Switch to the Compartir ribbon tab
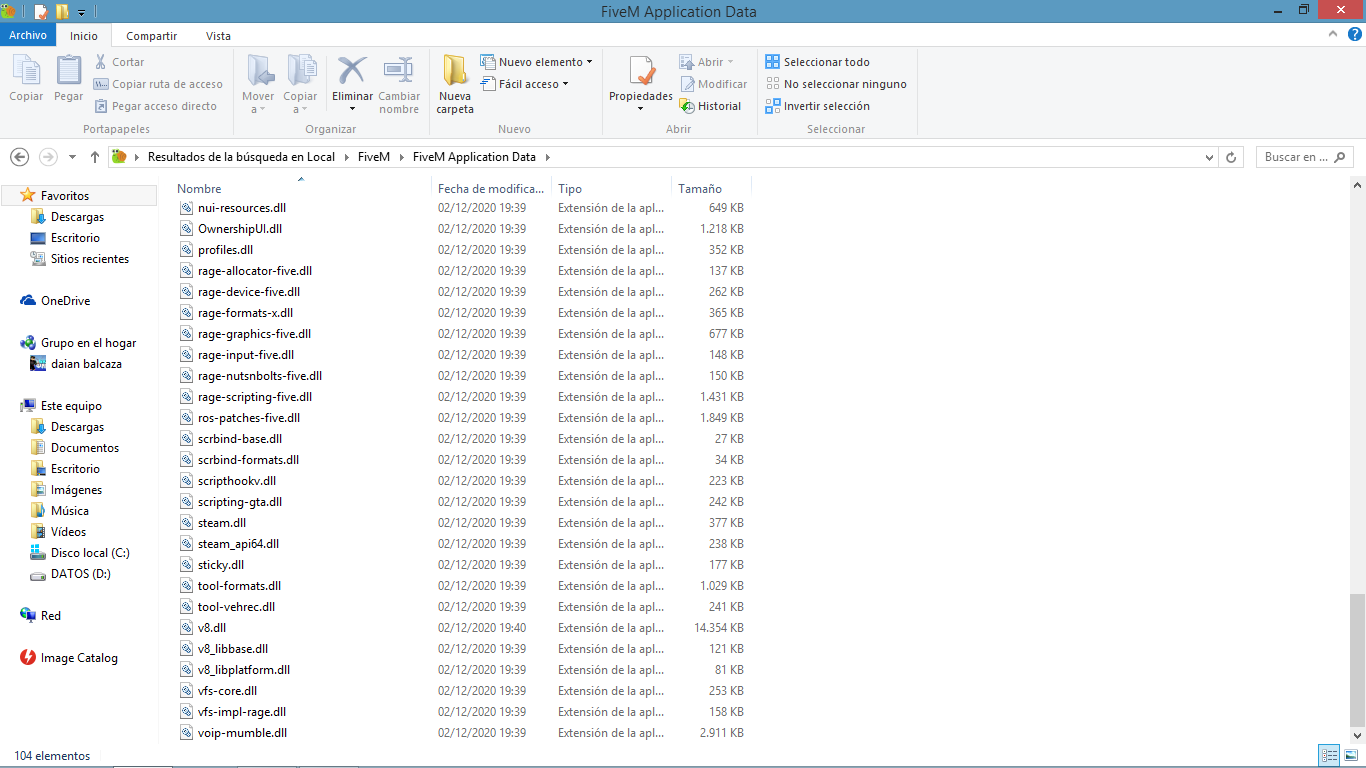This screenshot has height=768, width=1366. [152, 36]
